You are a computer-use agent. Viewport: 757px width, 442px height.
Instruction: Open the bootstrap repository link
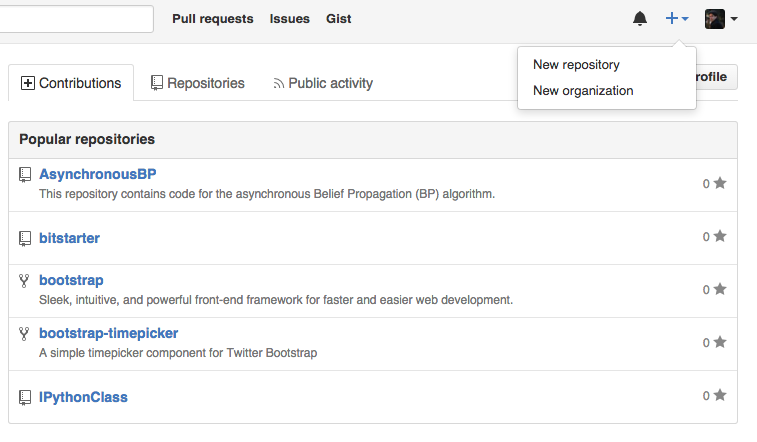point(71,280)
